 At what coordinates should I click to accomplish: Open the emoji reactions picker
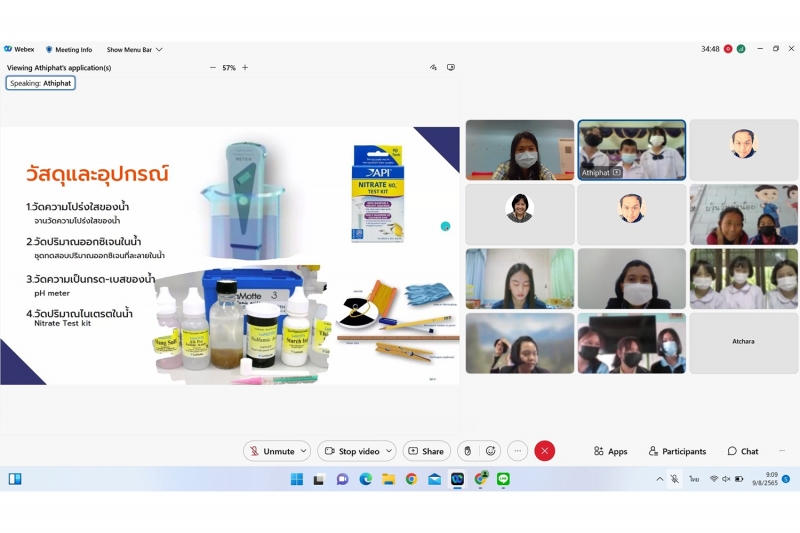tap(491, 451)
